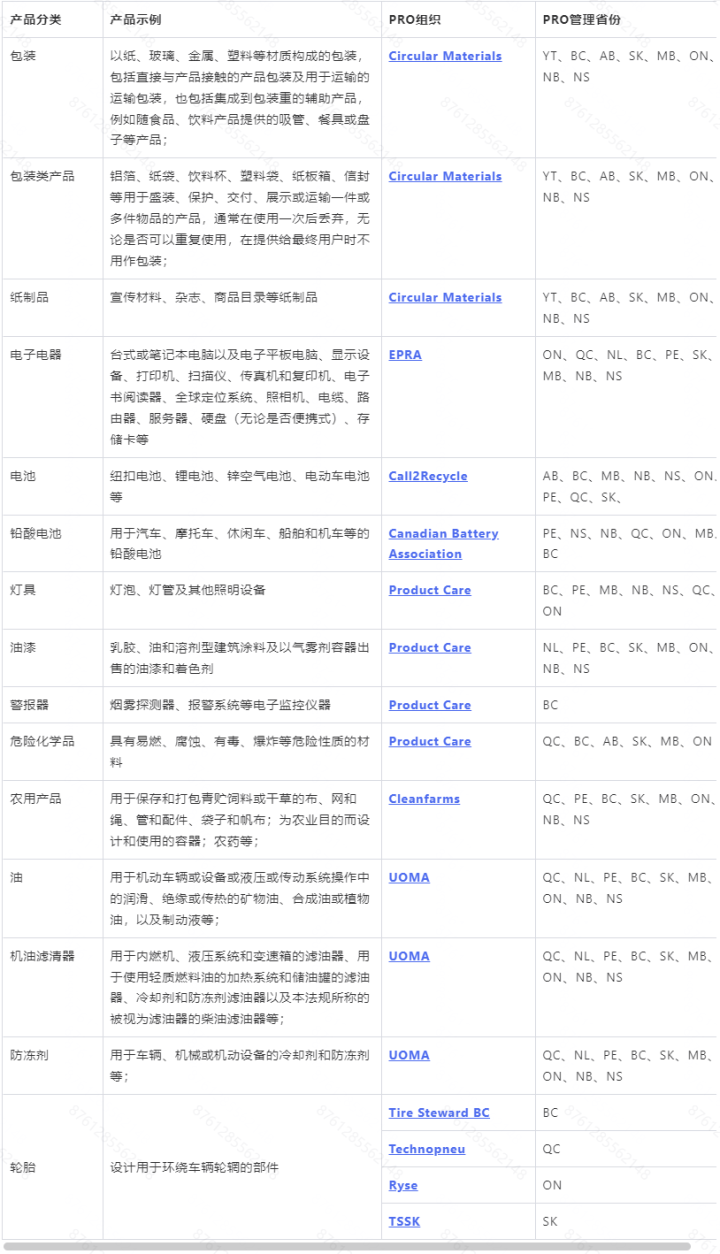Open UOMA link in 防冻剂 row
This screenshot has width=720, height=1254.
pos(409,1055)
